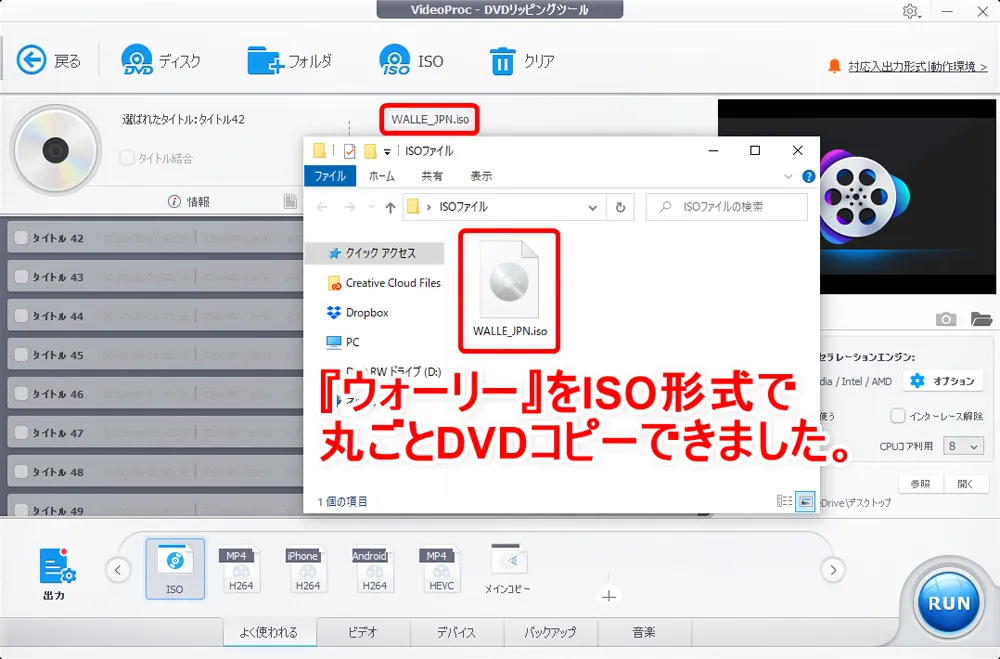This screenshot has height=659, width=1000.
Task: Go back with the 戻る button
Action: tap(48, 61)
